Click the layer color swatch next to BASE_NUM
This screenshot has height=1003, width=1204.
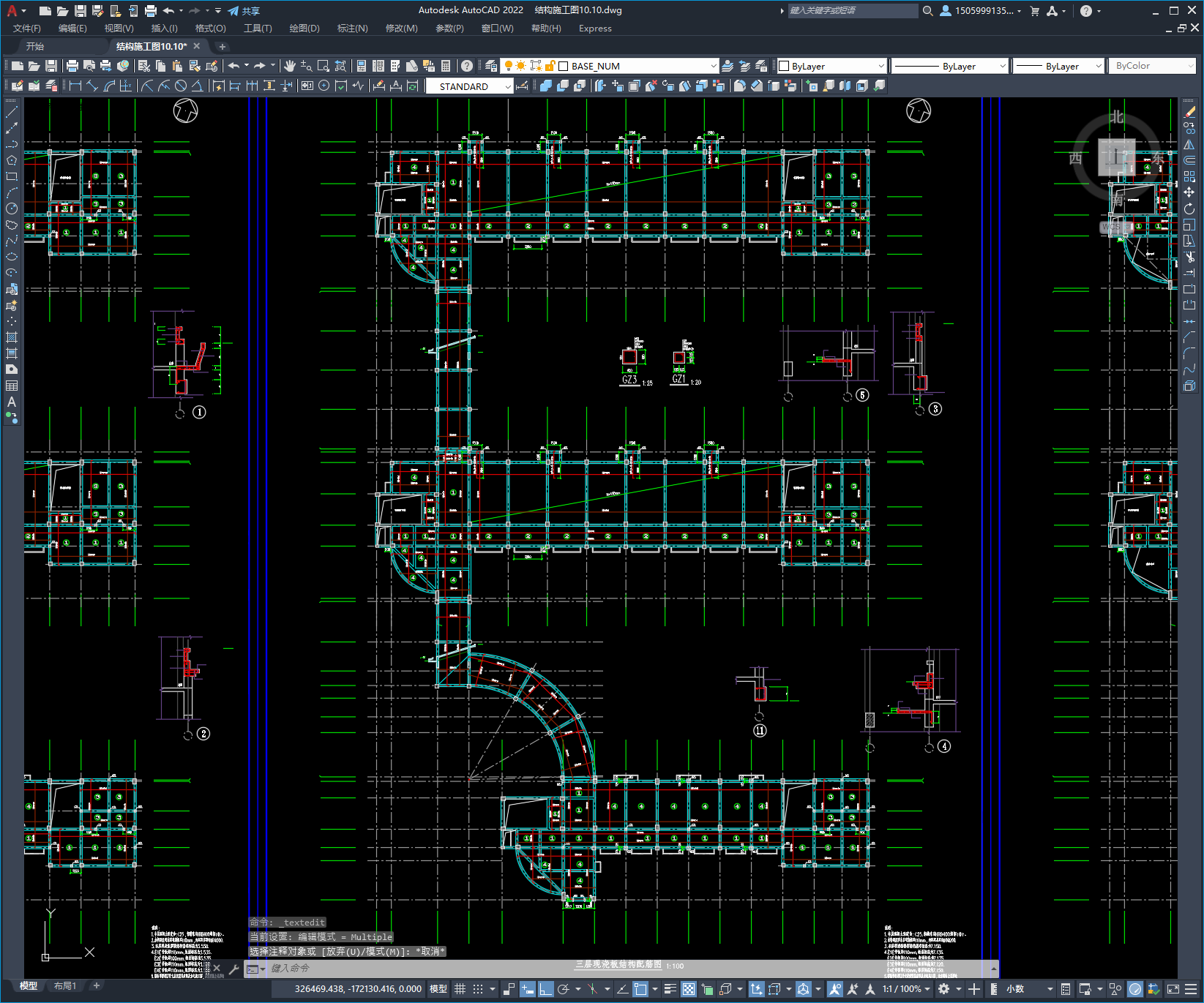(x=564, y=66)
